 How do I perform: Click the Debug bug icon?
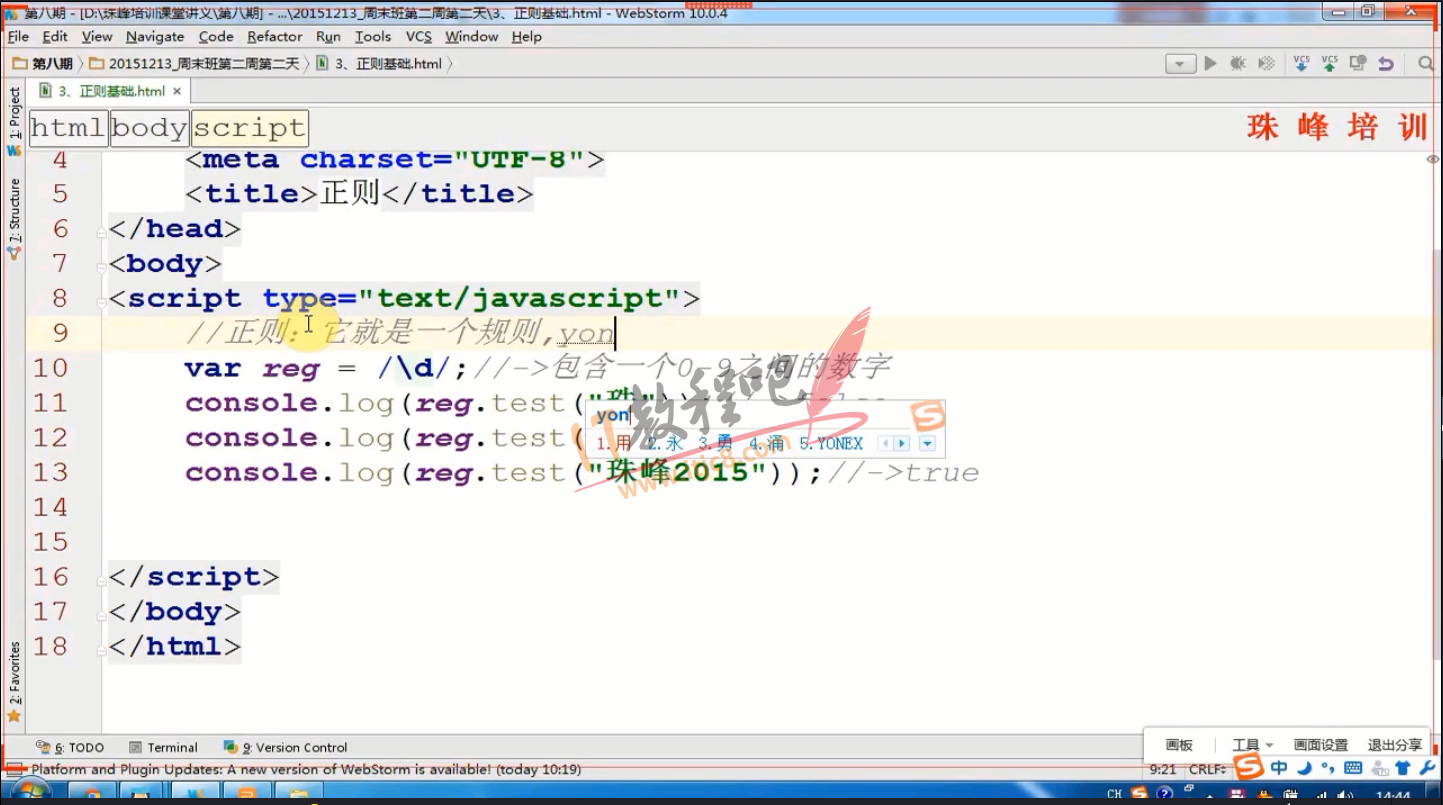point(1238,64)
